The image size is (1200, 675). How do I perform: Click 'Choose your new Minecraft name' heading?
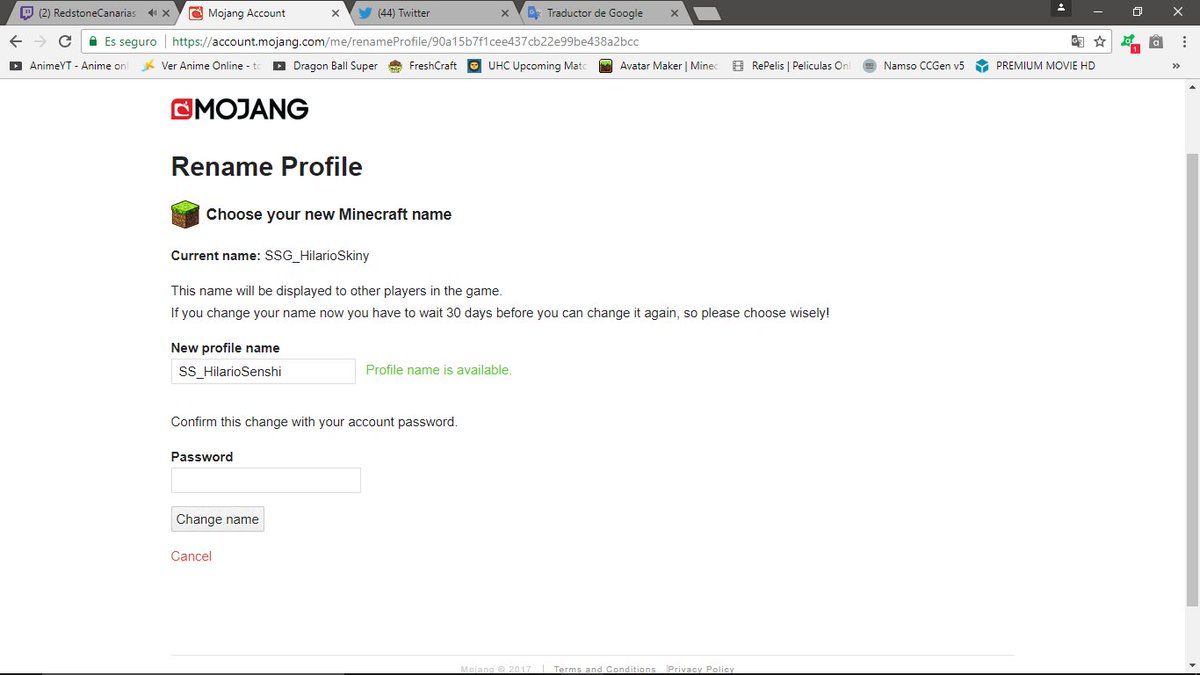(329, 214)
